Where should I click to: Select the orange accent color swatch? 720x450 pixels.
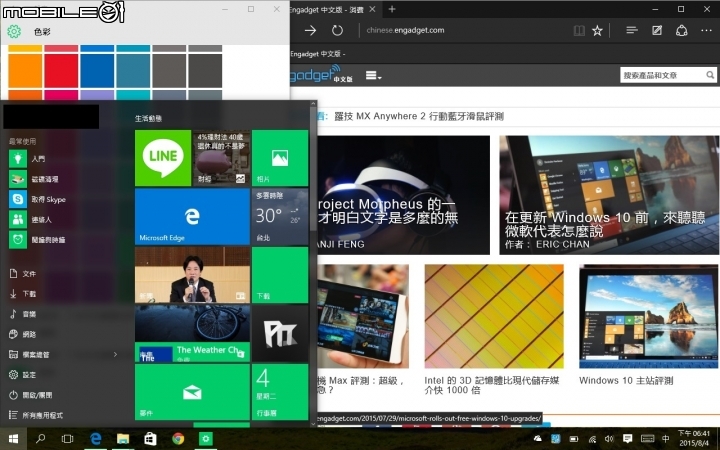pyautogui.click(x=25, y=69)
